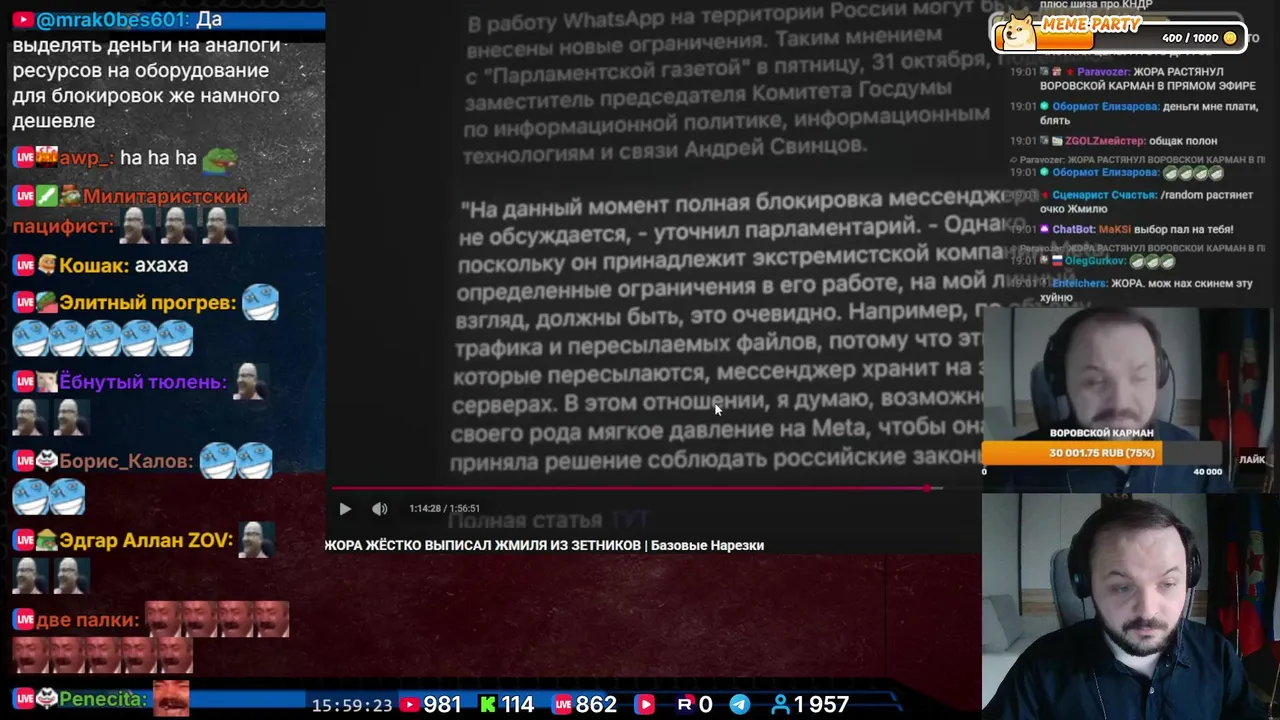Click Обормот Елизарова name before 'деньги мне плати'
This screenshot has width=1280, height=720.
[1105, 106]
